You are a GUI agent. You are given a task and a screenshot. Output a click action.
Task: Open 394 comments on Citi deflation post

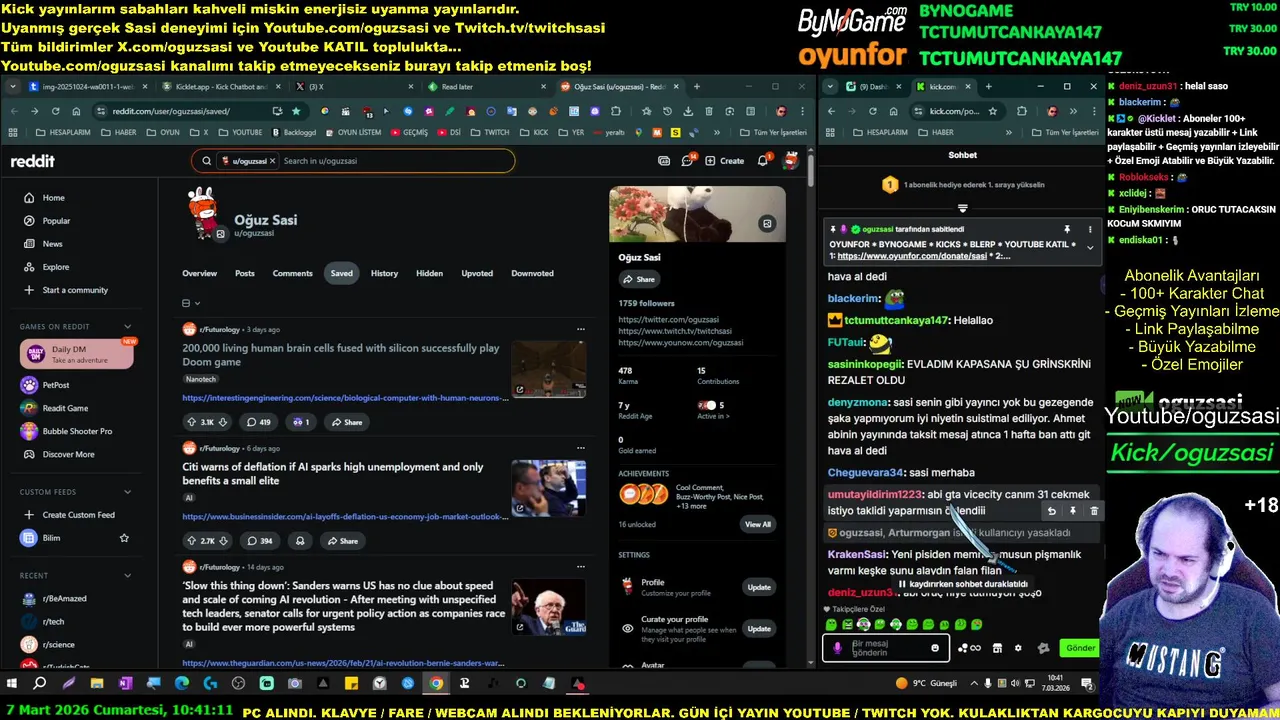point(260,541)
